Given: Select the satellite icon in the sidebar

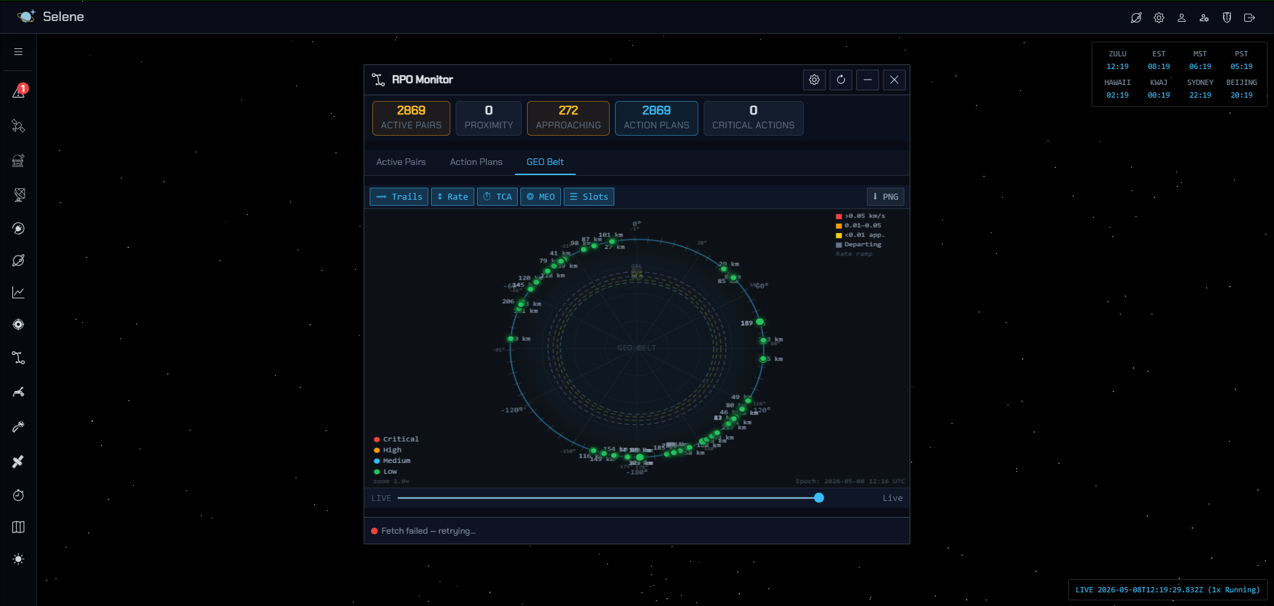Looking at the screenshot, I should tap(18, 126).
